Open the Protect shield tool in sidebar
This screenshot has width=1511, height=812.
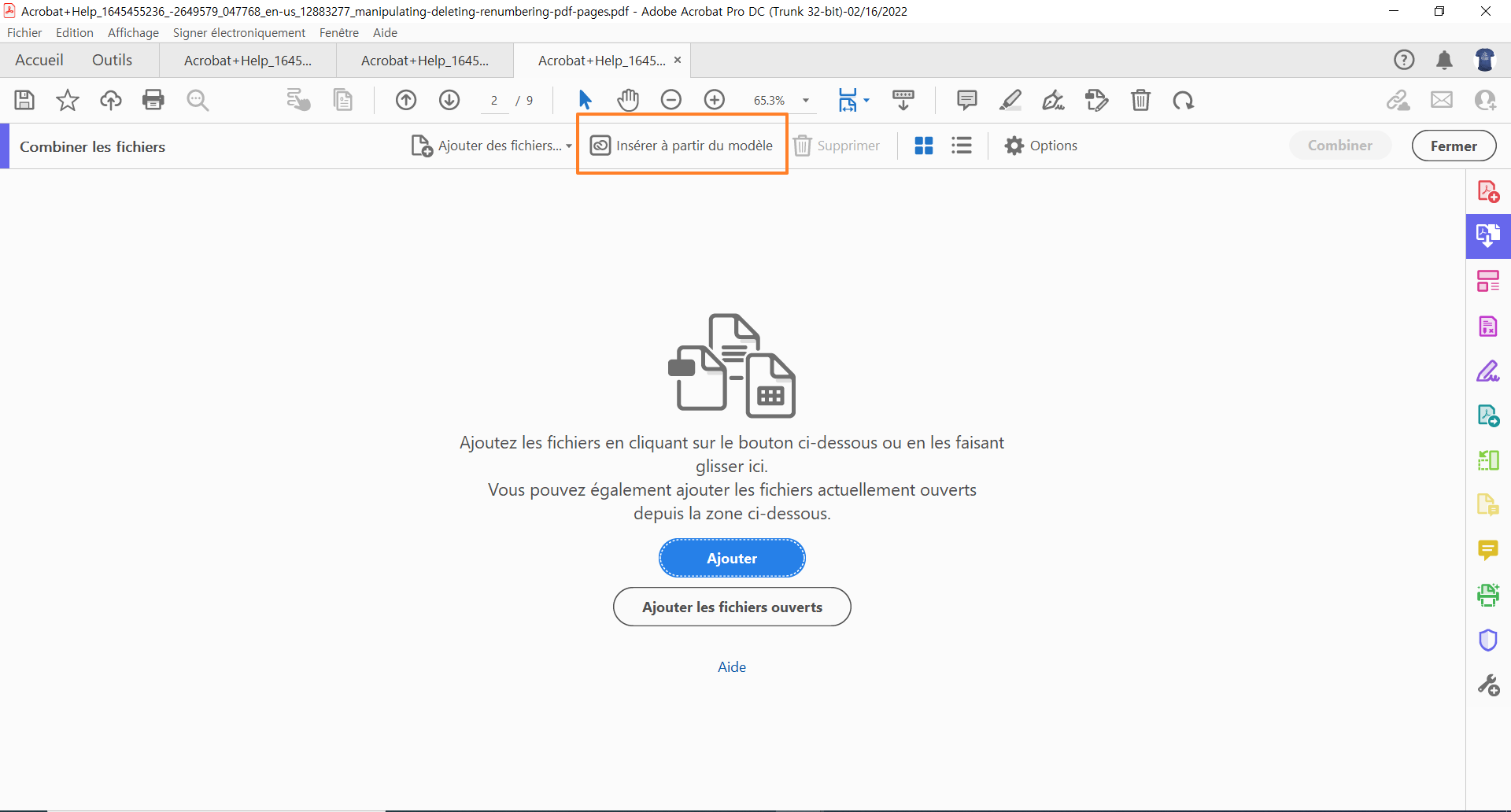tap(1488, 640)
